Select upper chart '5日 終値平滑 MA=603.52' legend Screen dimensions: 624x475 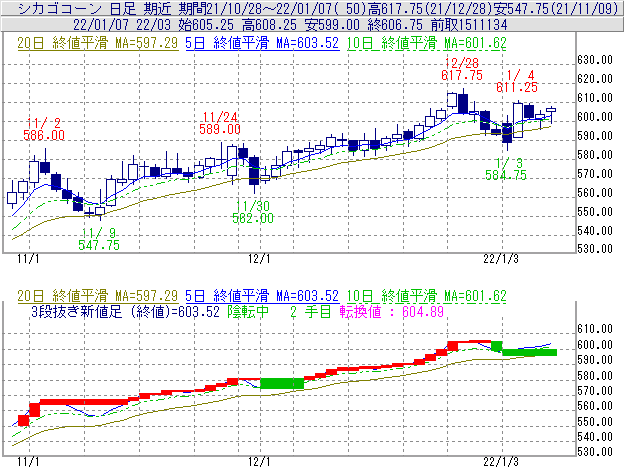pos(262,43)
